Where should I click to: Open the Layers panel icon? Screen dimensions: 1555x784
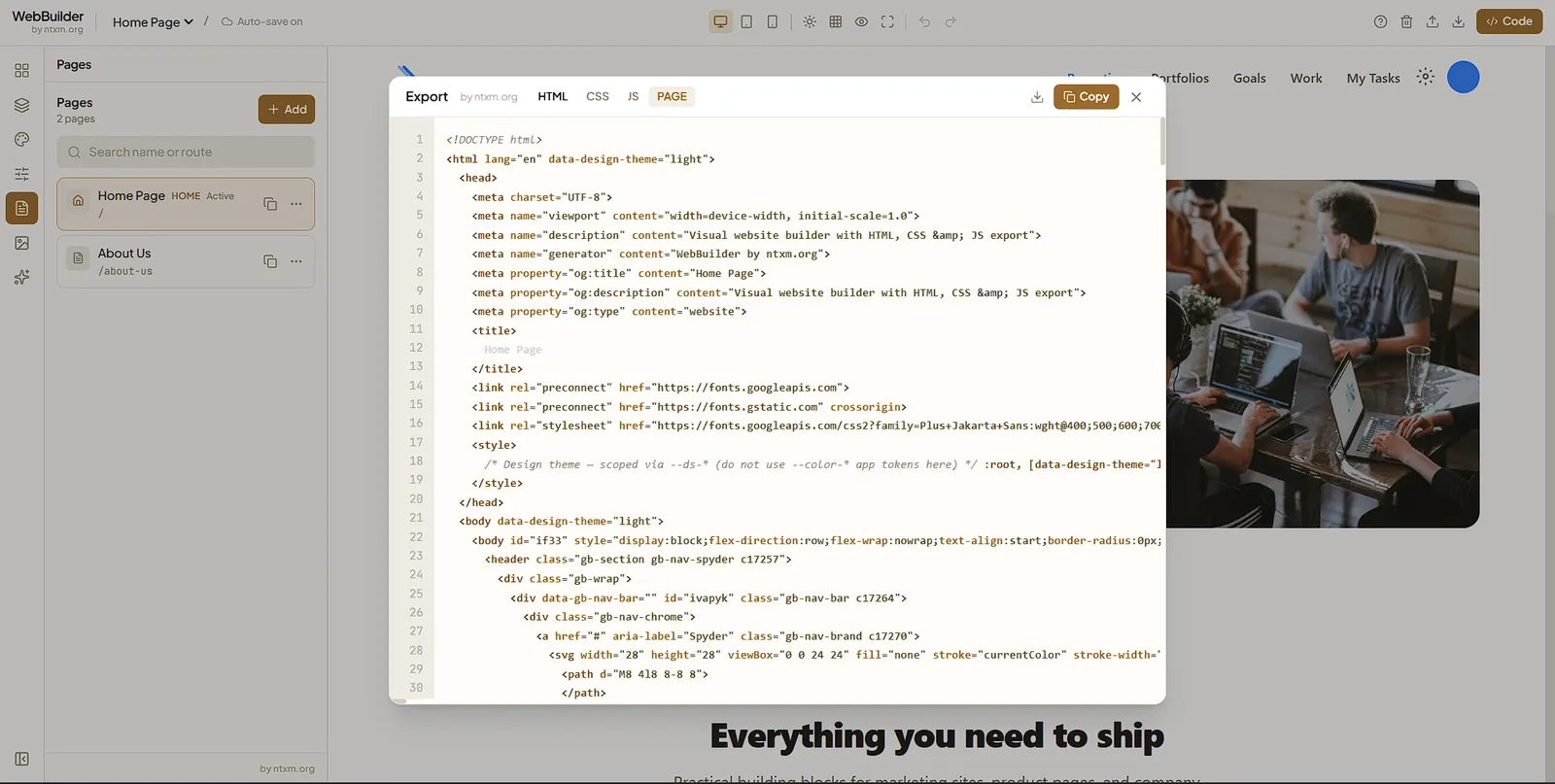pos(21,105)
